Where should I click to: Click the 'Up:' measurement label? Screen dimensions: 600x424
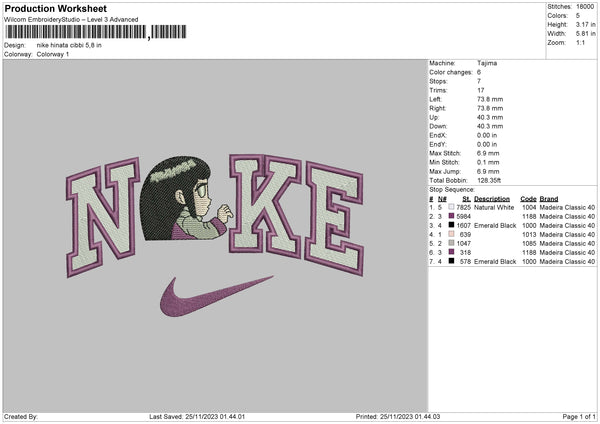(434, 117)
